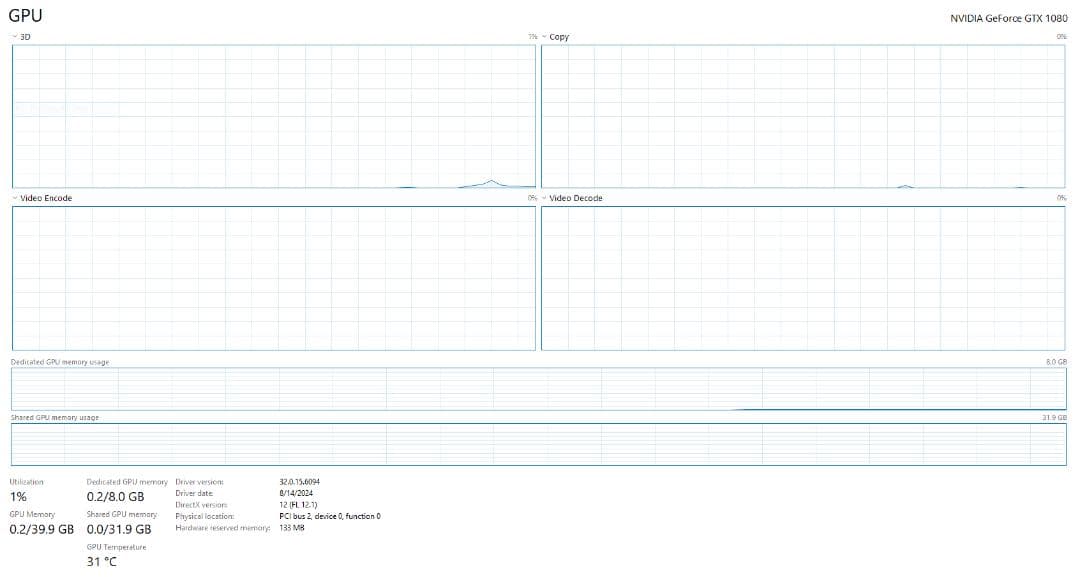Click the 0.2/39.9 GB GPU Memory value

42,529
